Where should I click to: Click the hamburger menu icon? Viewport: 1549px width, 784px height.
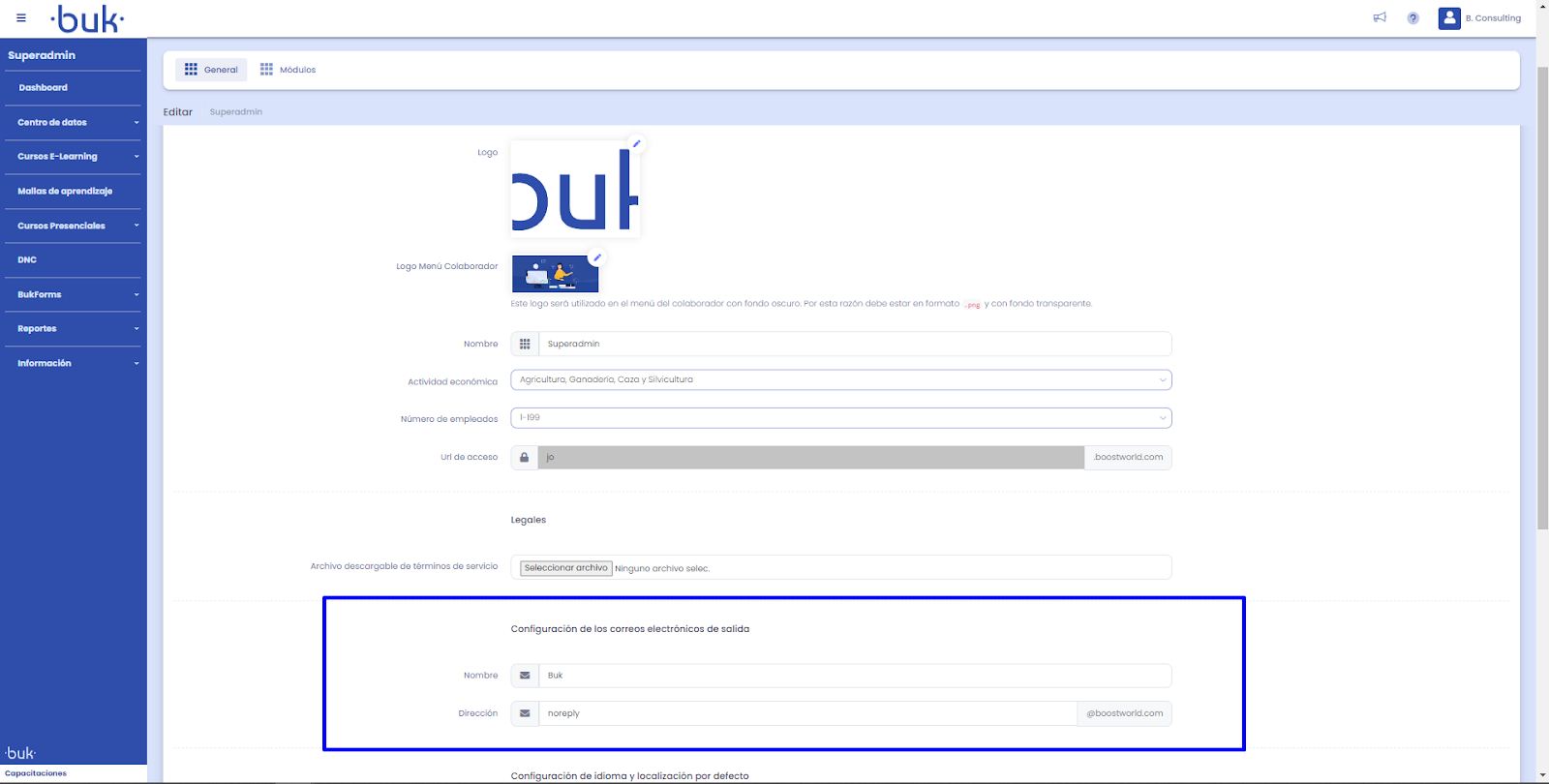pyautogui.click(x=21, y=18)
